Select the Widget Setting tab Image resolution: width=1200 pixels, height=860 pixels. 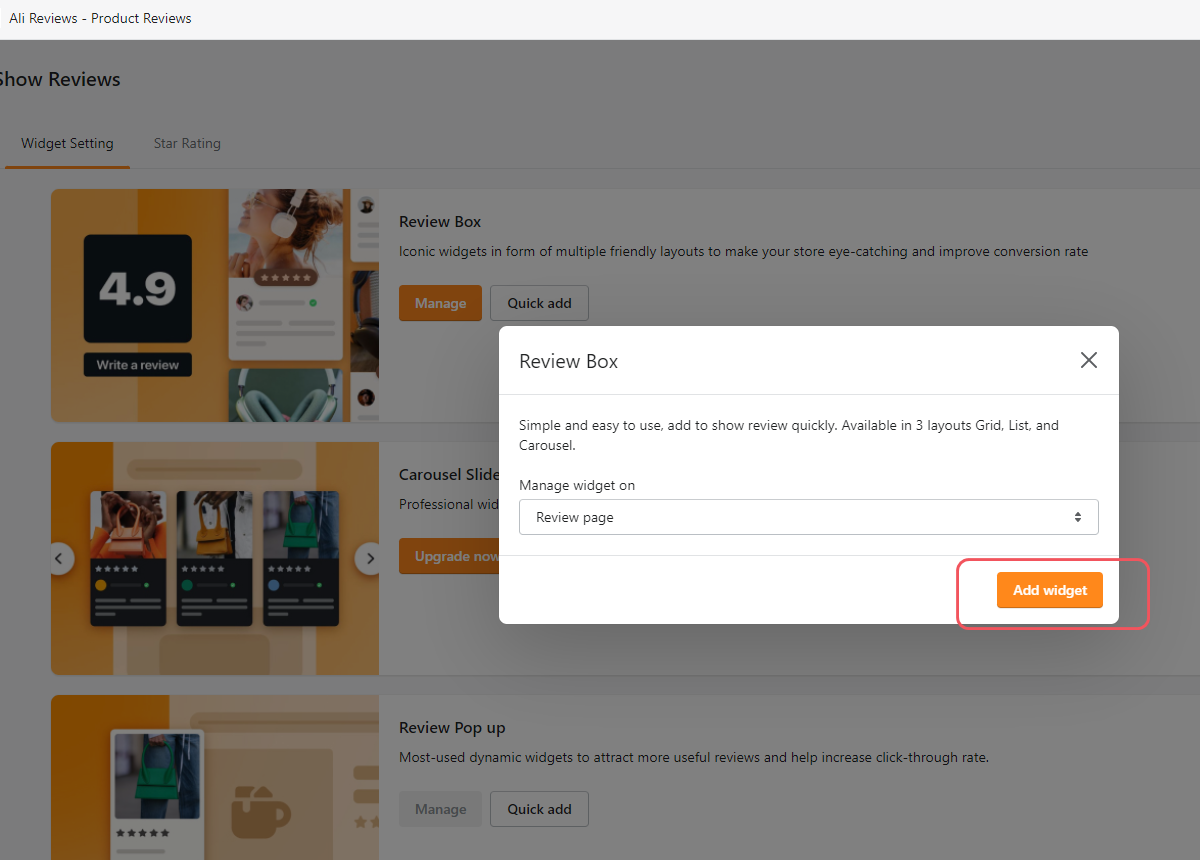point(67,143)
